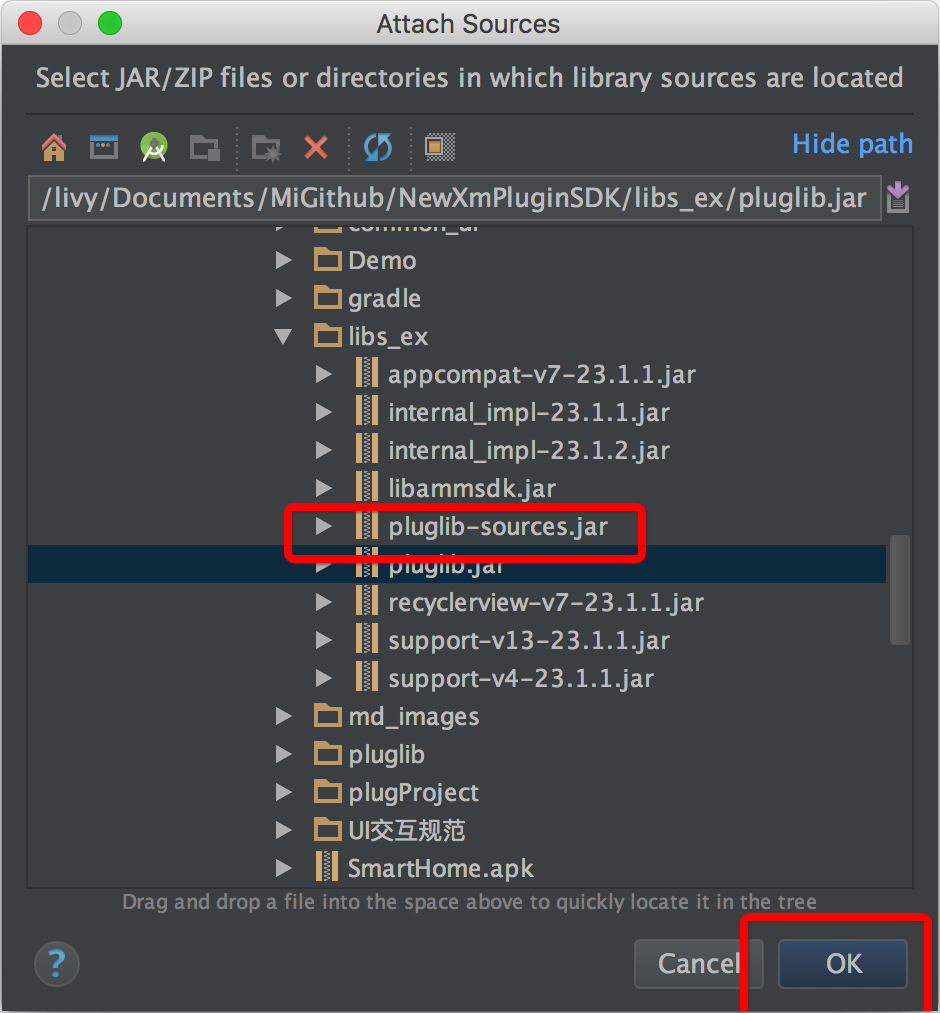Select support-v4-23.1.1.jar file

tap(520, 679)
